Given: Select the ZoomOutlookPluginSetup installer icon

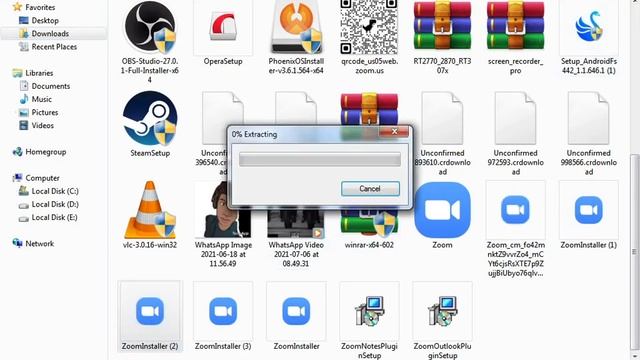Looking at the screenshot, I should coord(442,311).
